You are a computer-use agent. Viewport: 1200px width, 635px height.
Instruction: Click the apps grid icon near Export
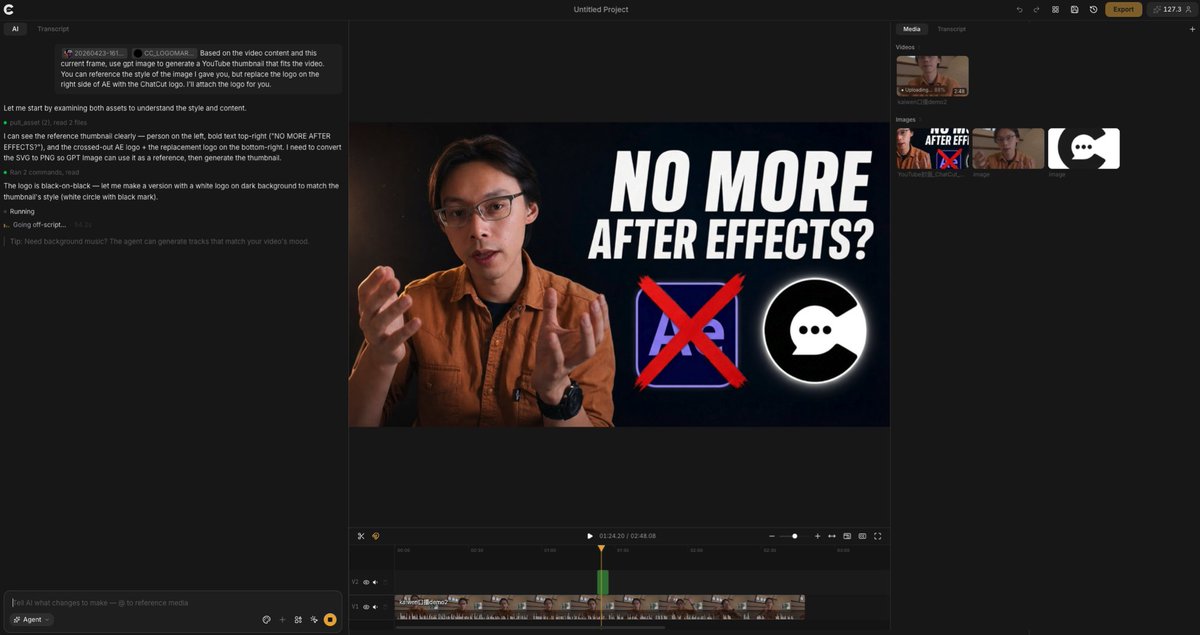(x=1055, y=9)
